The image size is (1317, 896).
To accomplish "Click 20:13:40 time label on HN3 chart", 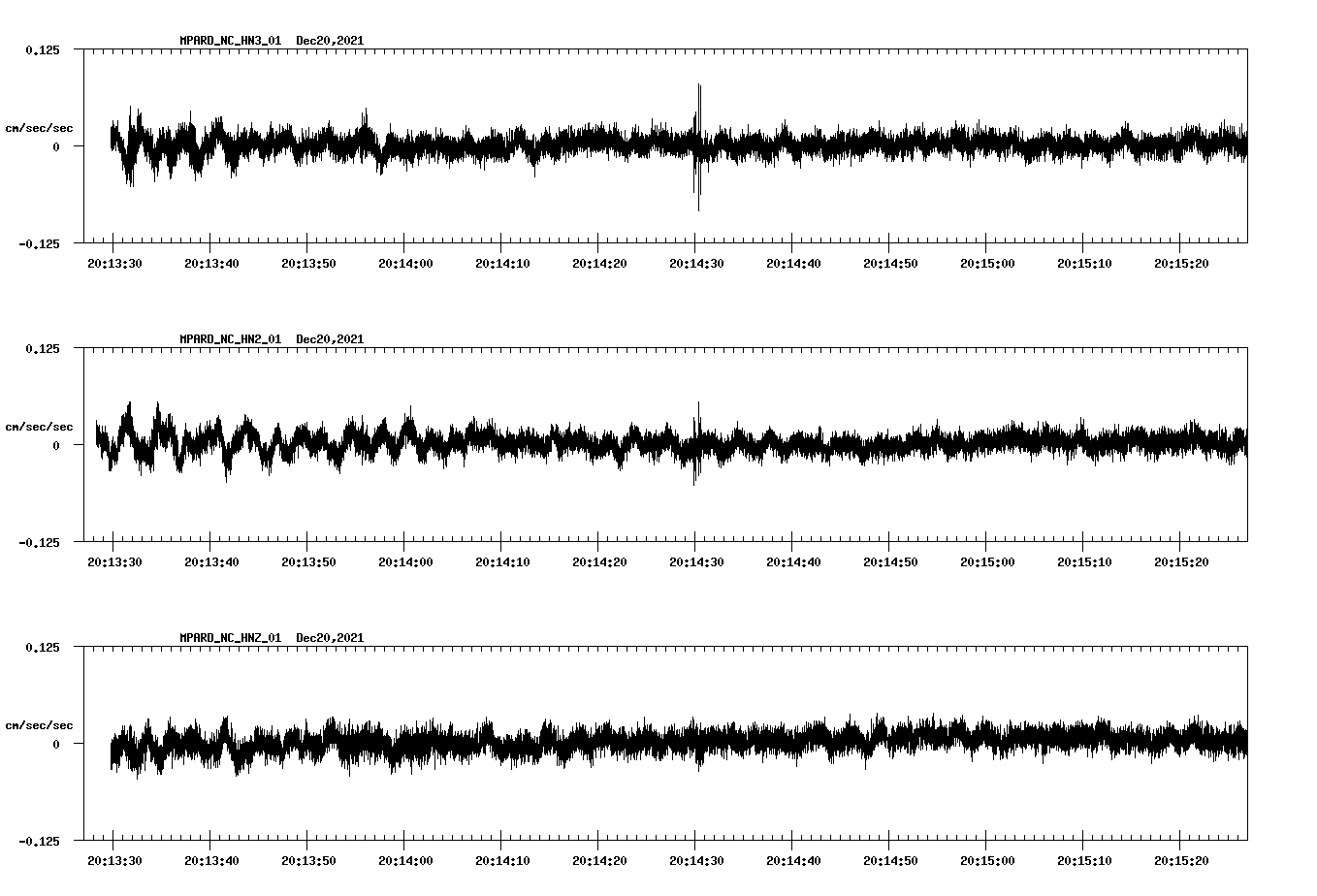I will 211,263.
